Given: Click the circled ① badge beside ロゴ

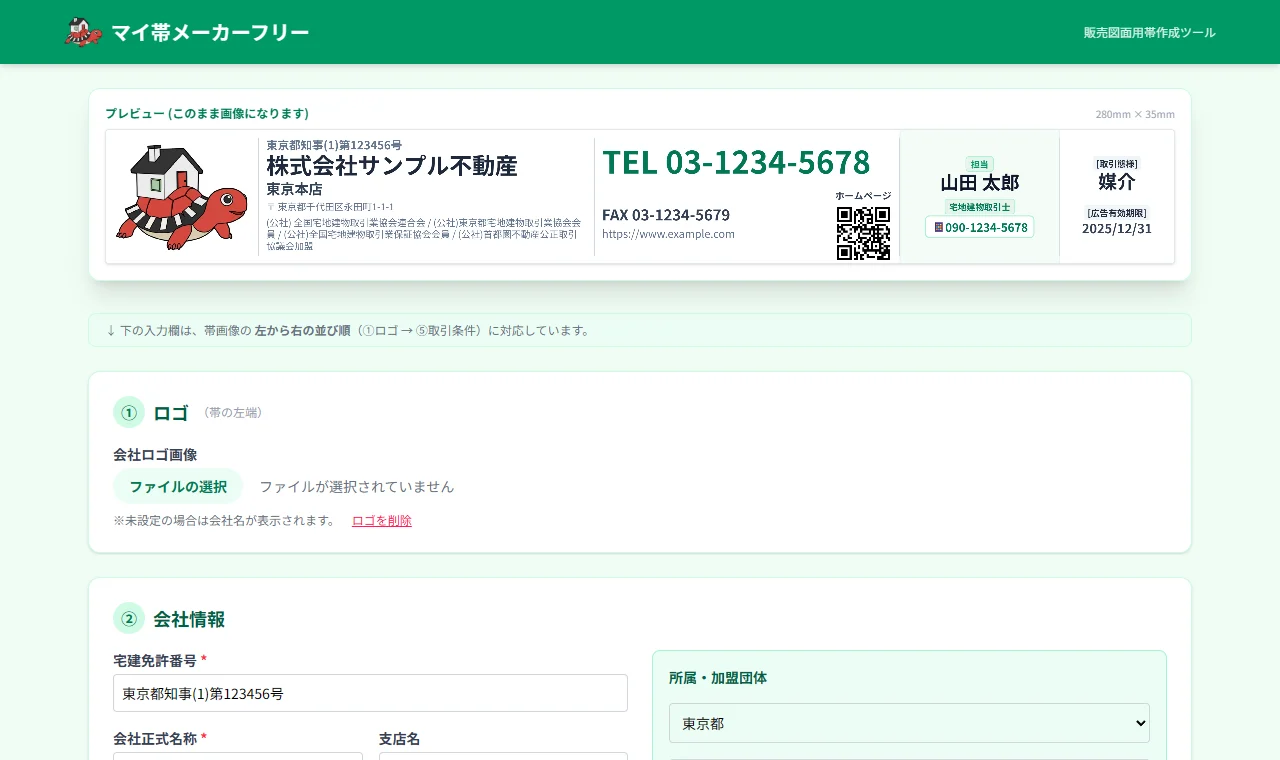Looking at the screenshot, I should click(129, 412).
